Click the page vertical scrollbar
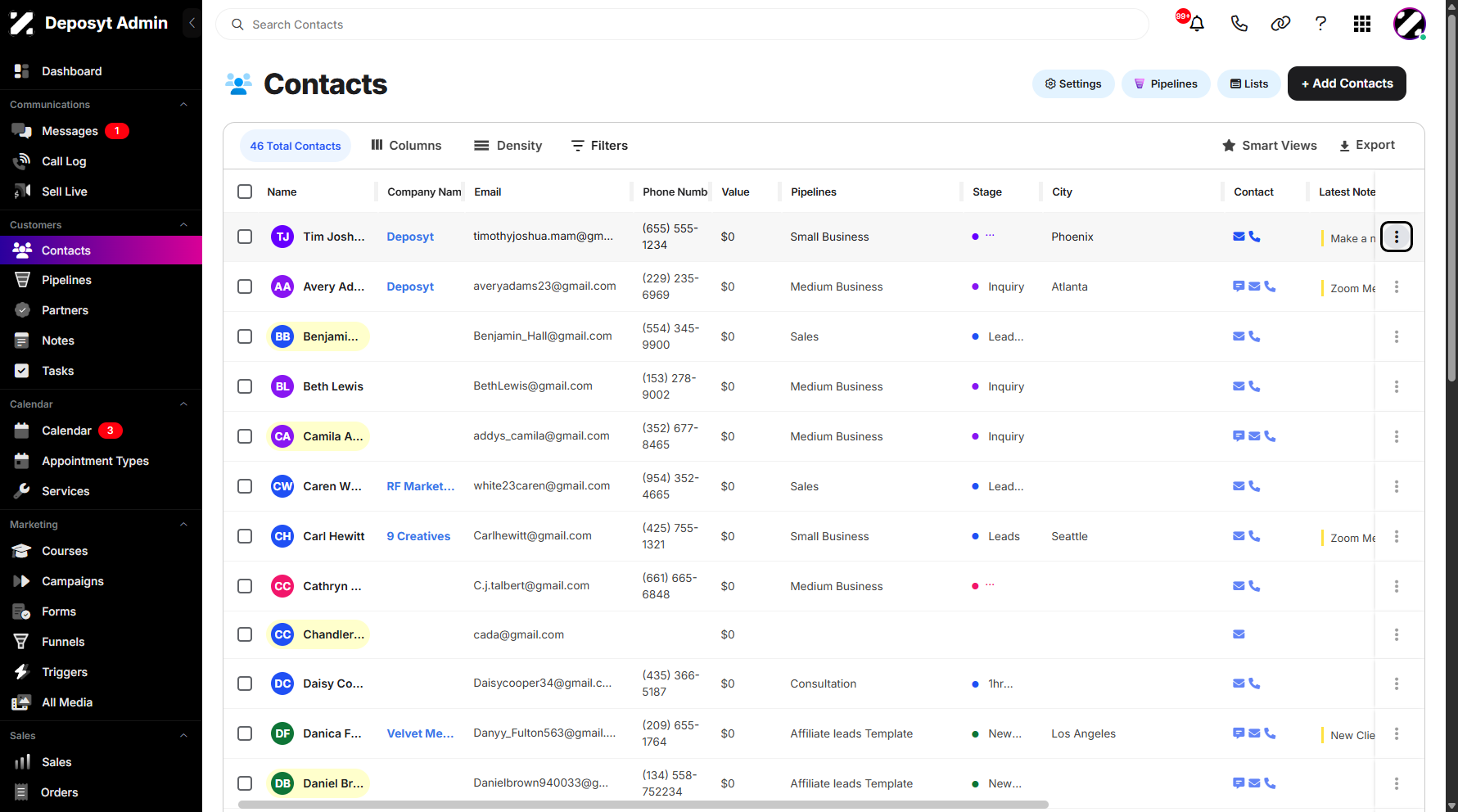1458x812 pixels. pos(1452,196)
